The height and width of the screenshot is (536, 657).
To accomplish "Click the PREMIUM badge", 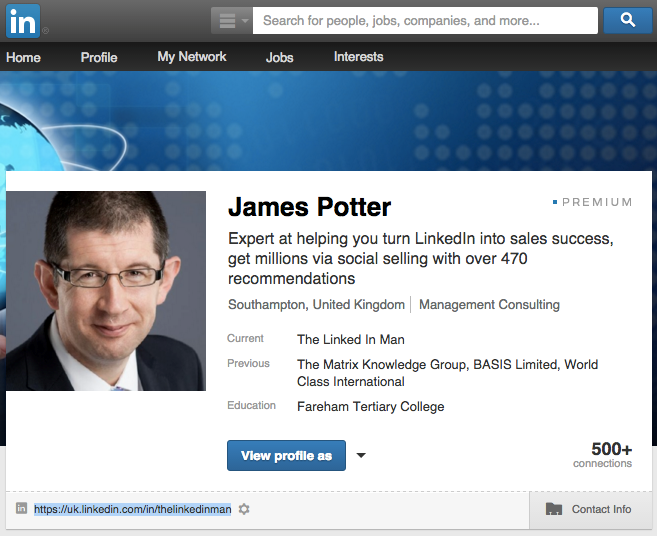I will click(x=592, y=202).
